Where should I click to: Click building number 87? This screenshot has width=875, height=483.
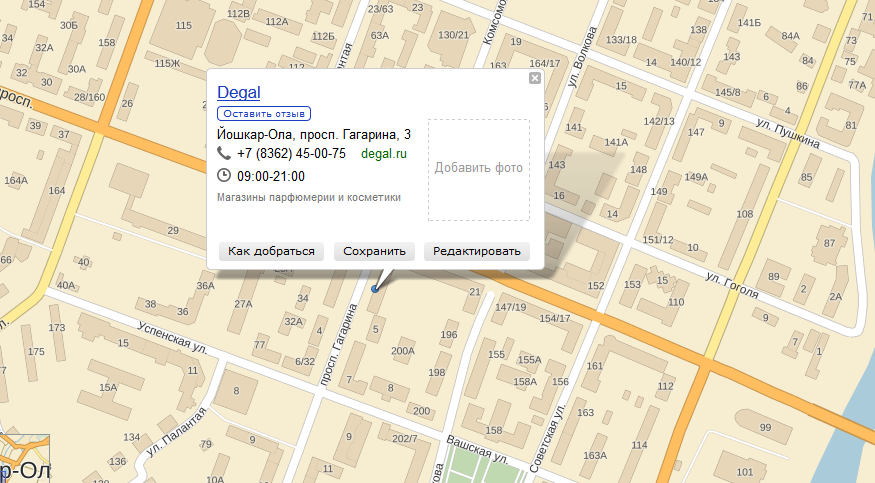pyautogui.click(x=829, y=243)
